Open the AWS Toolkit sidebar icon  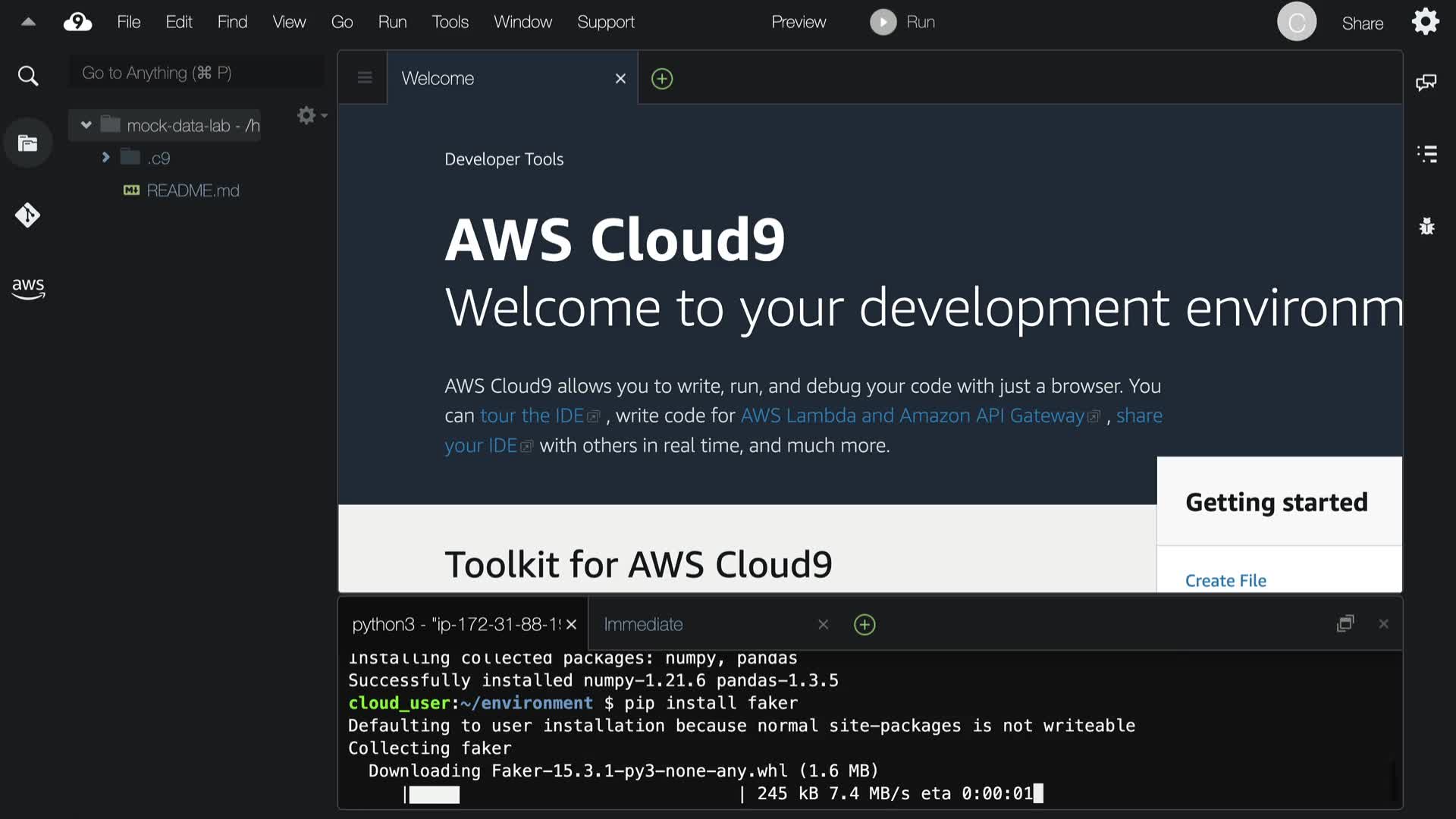pyautogui.click(x=28, y=287)
